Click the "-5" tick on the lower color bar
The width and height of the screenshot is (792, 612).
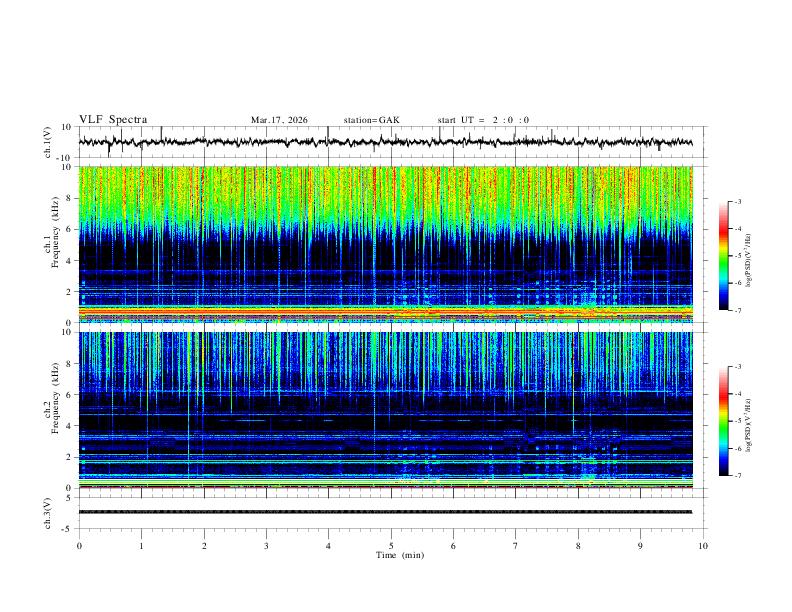tap(737, 421)
